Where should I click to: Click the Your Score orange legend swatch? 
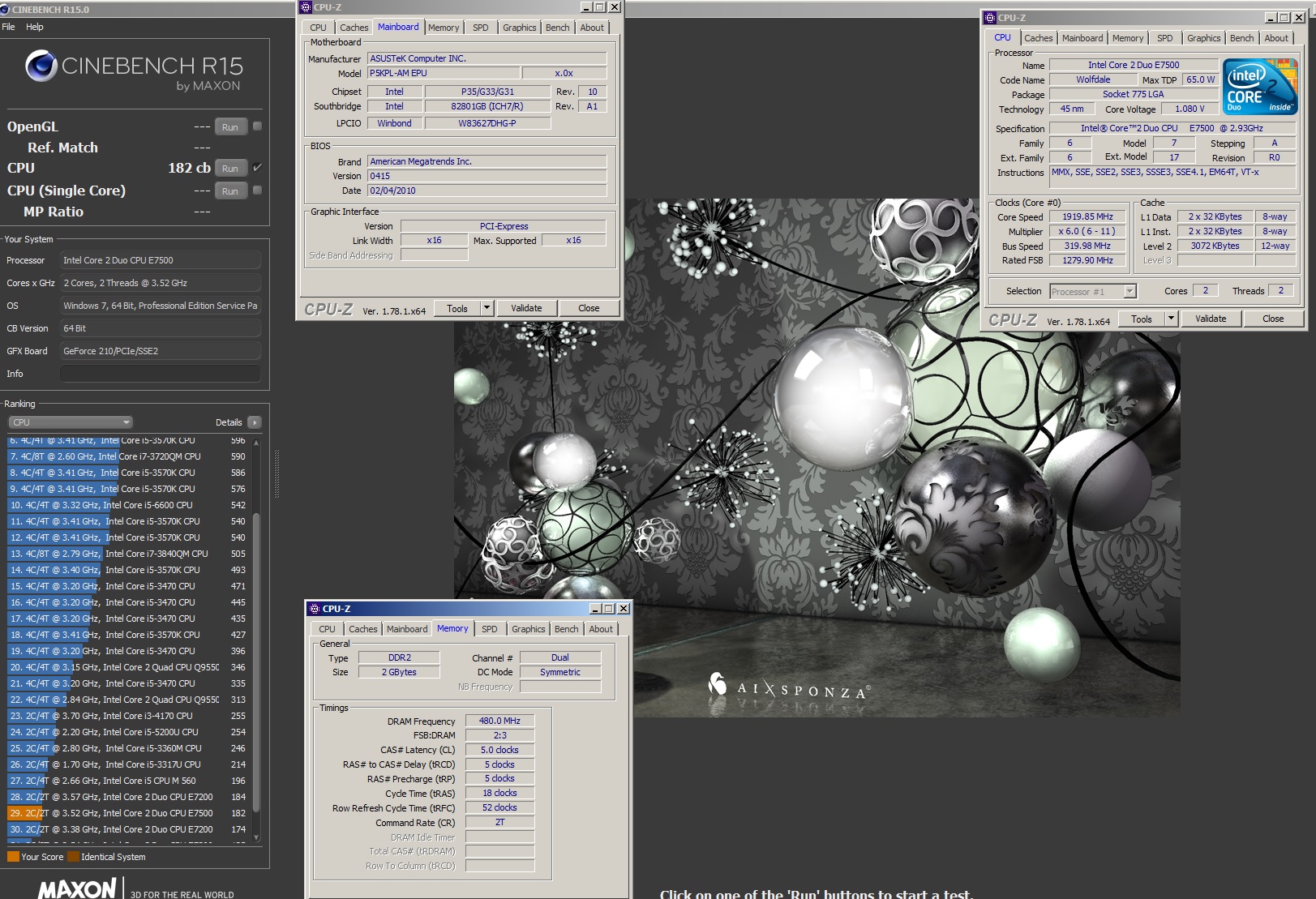tap(13, 856)
